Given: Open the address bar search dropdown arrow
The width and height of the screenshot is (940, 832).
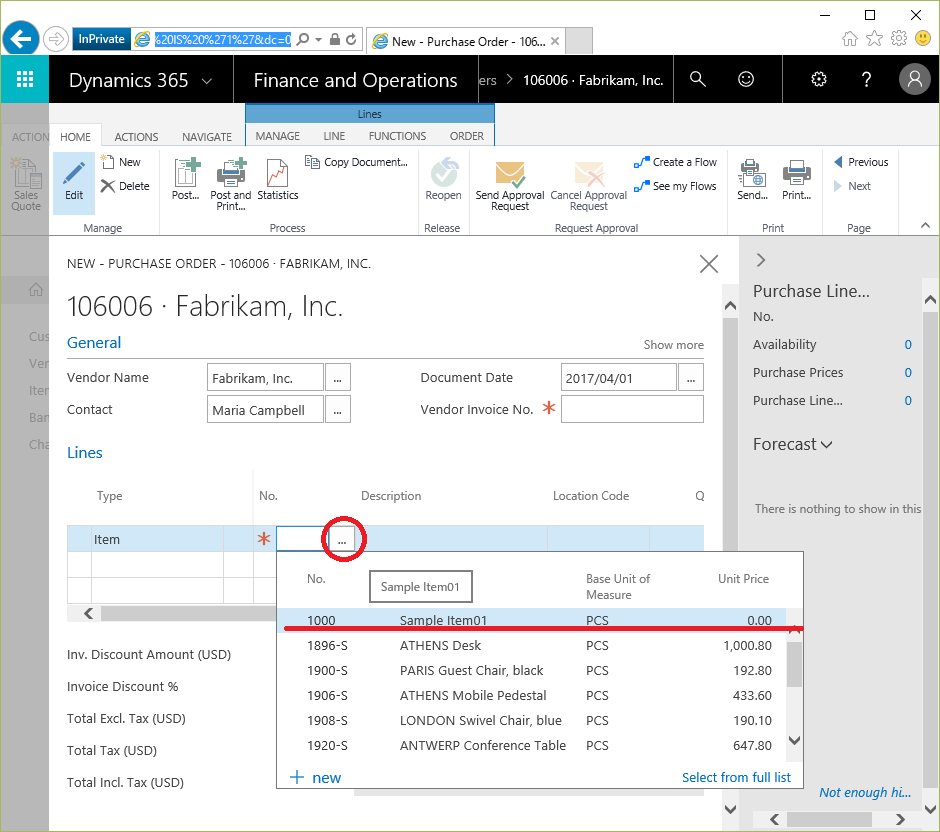Looking at the screenshot, I should (318, 40).
